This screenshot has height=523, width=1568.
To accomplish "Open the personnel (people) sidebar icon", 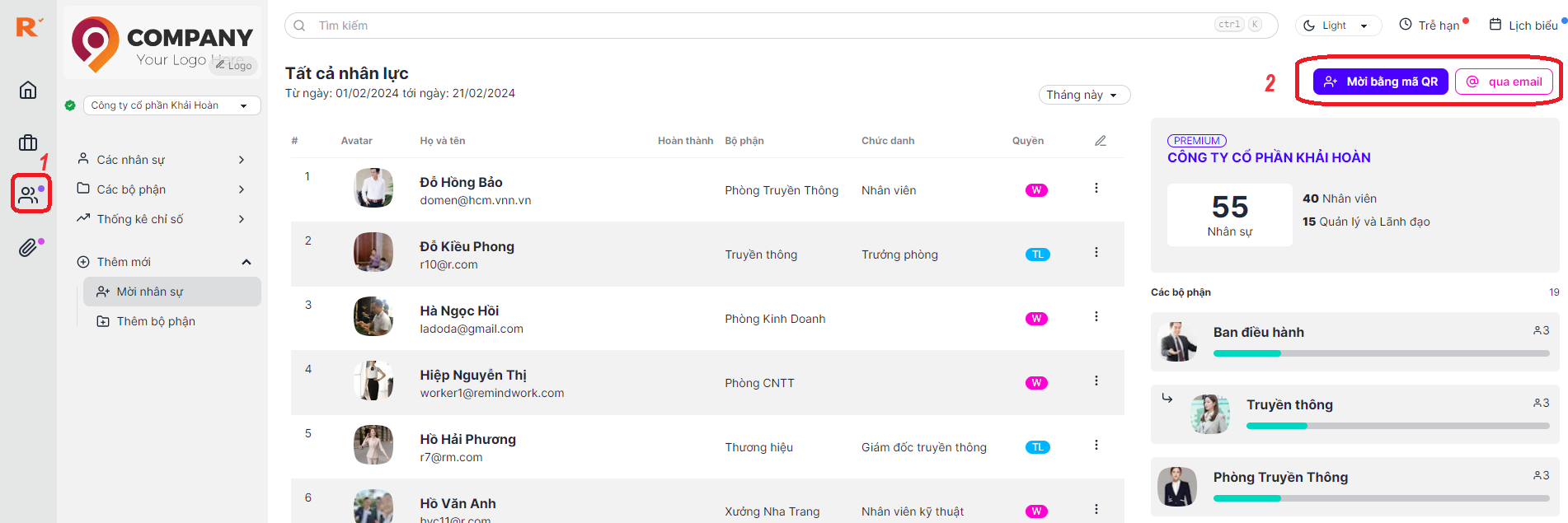I will tap(29, 195).
